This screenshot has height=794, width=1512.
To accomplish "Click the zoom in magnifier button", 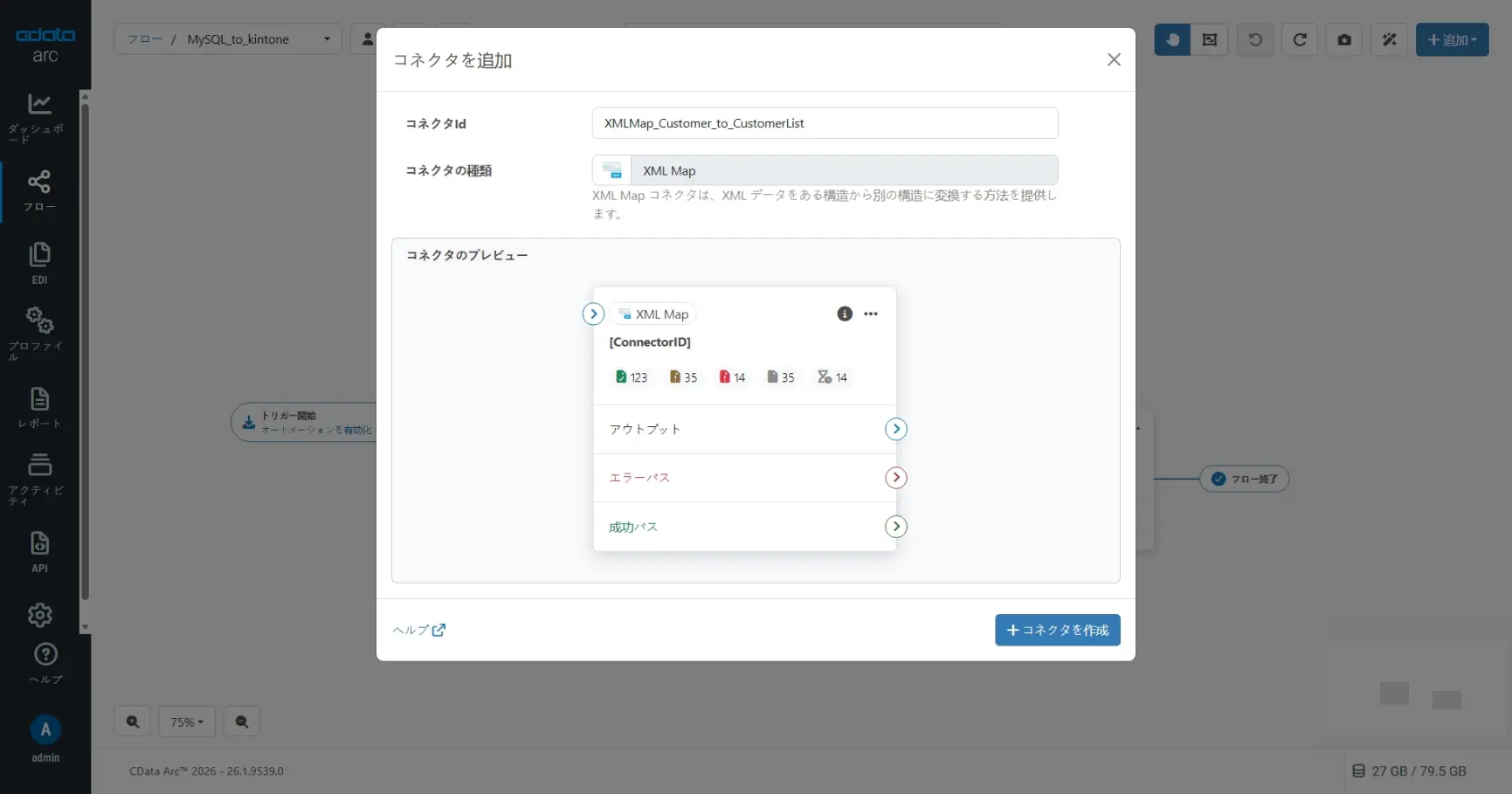I will coord(133,722).
